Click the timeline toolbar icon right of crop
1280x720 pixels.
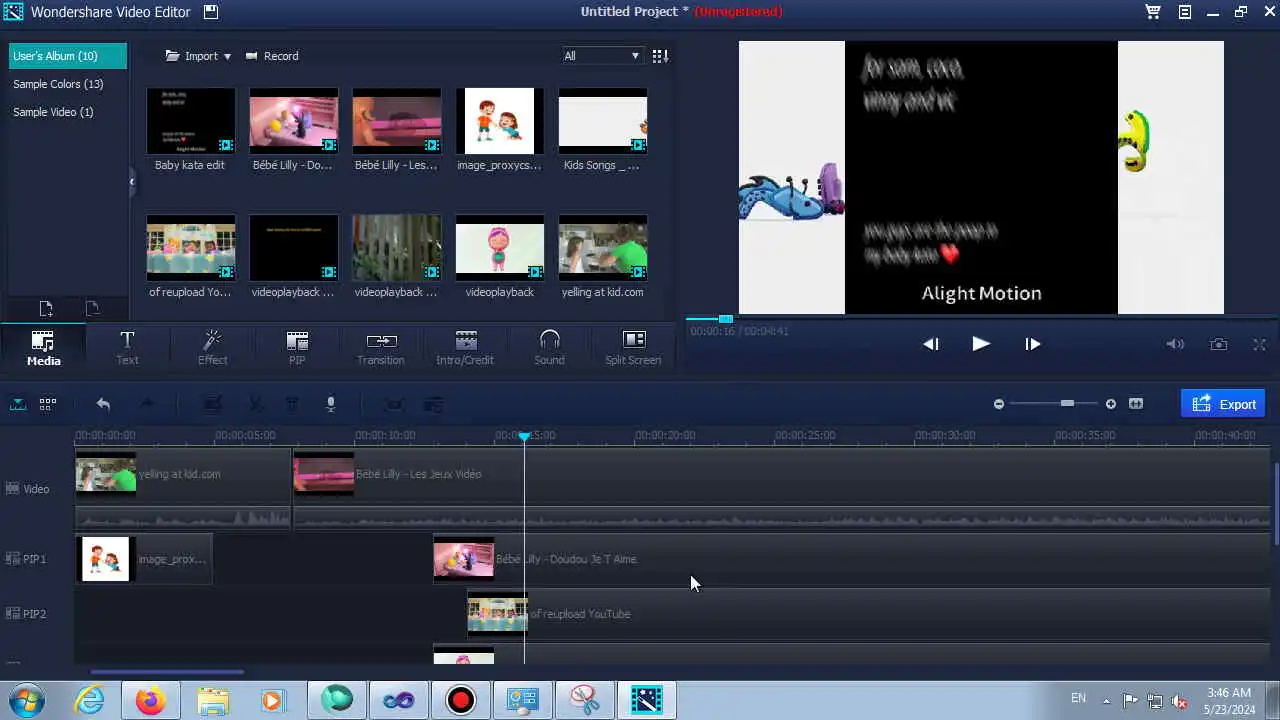[433, 404]
